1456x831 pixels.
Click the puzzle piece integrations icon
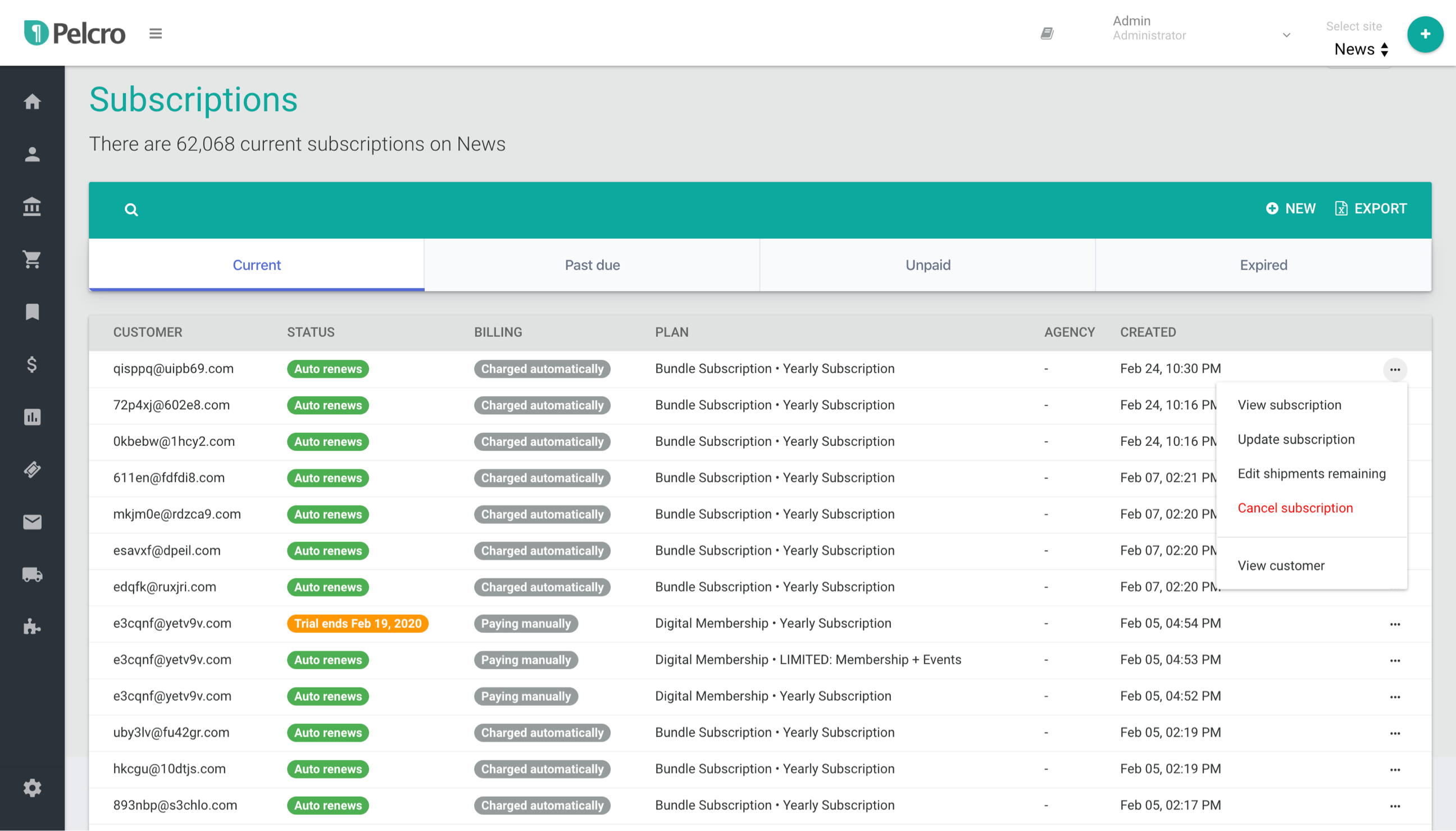[x=32, y=627]
